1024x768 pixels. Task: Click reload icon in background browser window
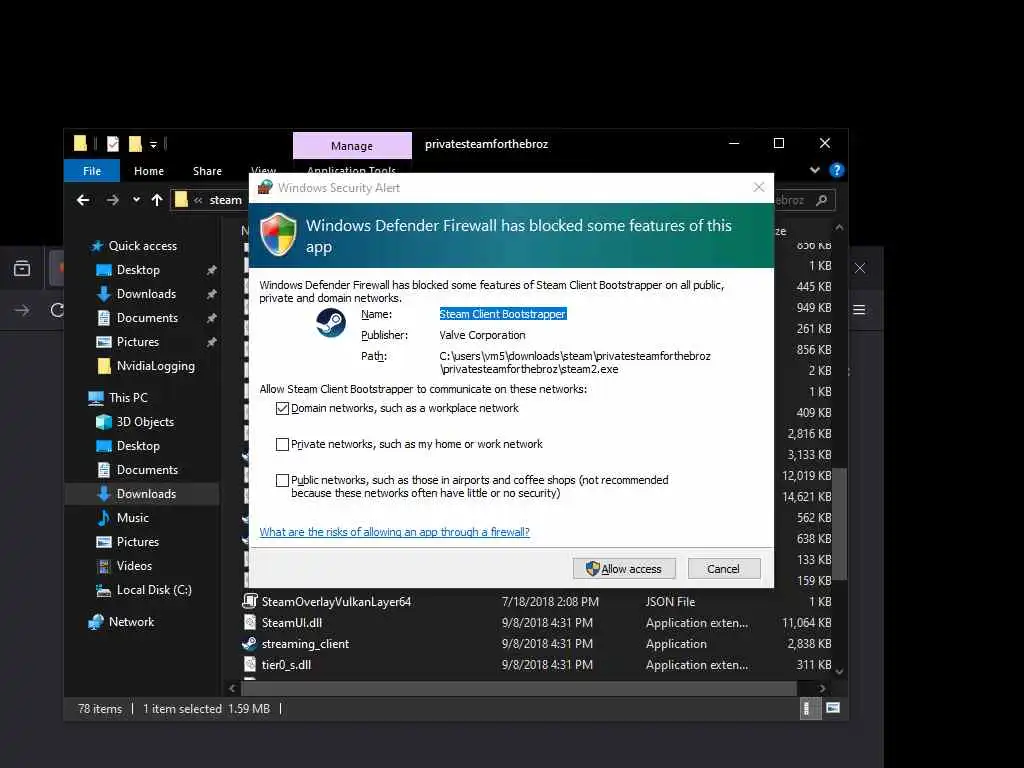point(57,310)
